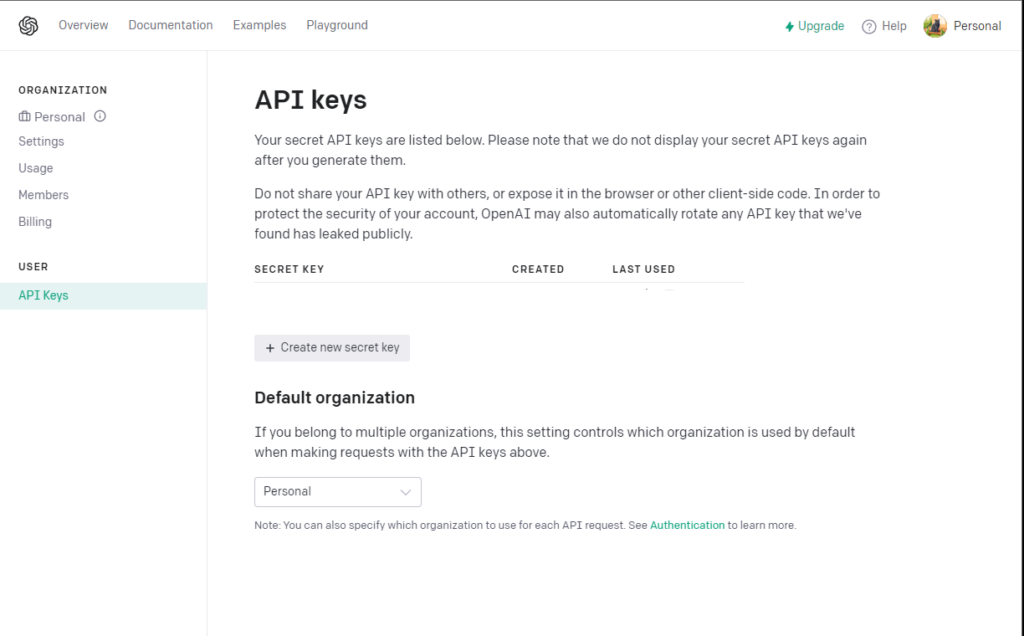Viewport: 1024px width, 636px height.
Task: Open the Usage section
Action: click(x=36, y=168)
